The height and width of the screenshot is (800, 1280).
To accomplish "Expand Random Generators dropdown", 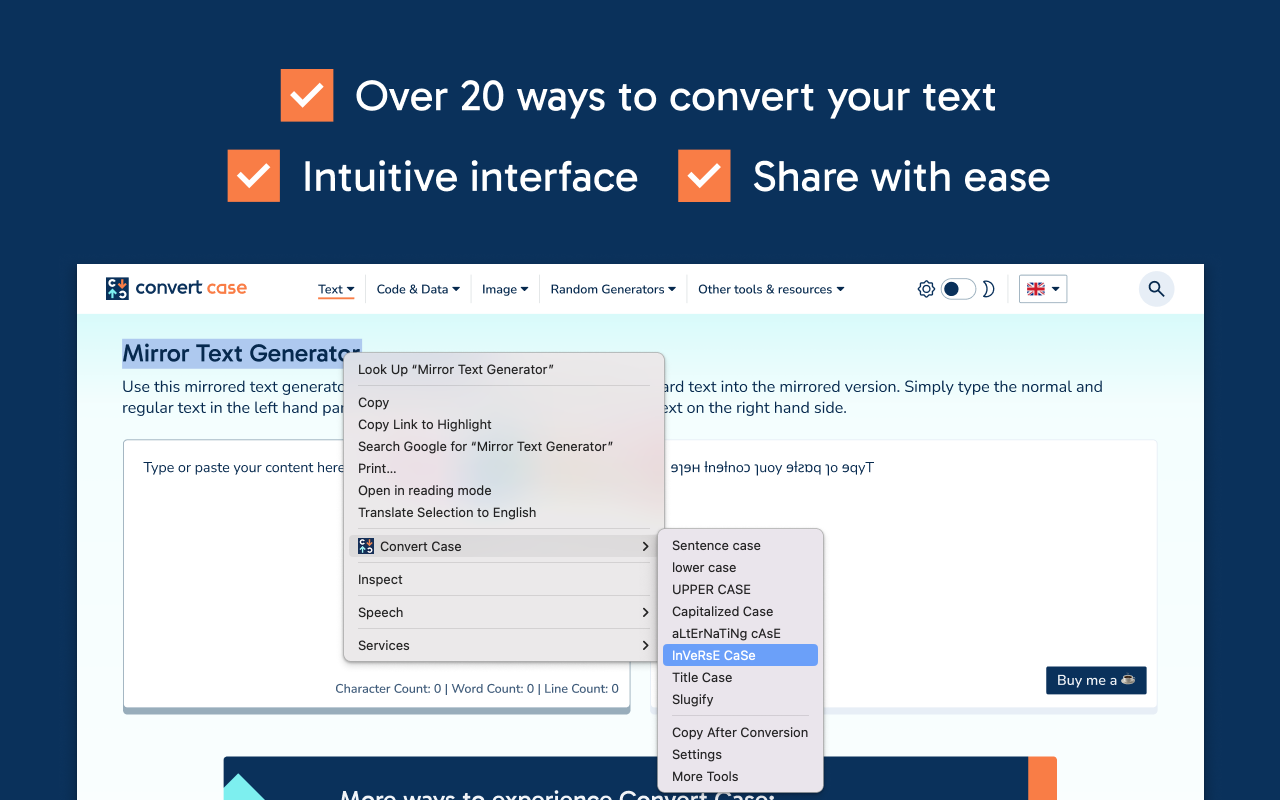I will [x=613, y=289].
